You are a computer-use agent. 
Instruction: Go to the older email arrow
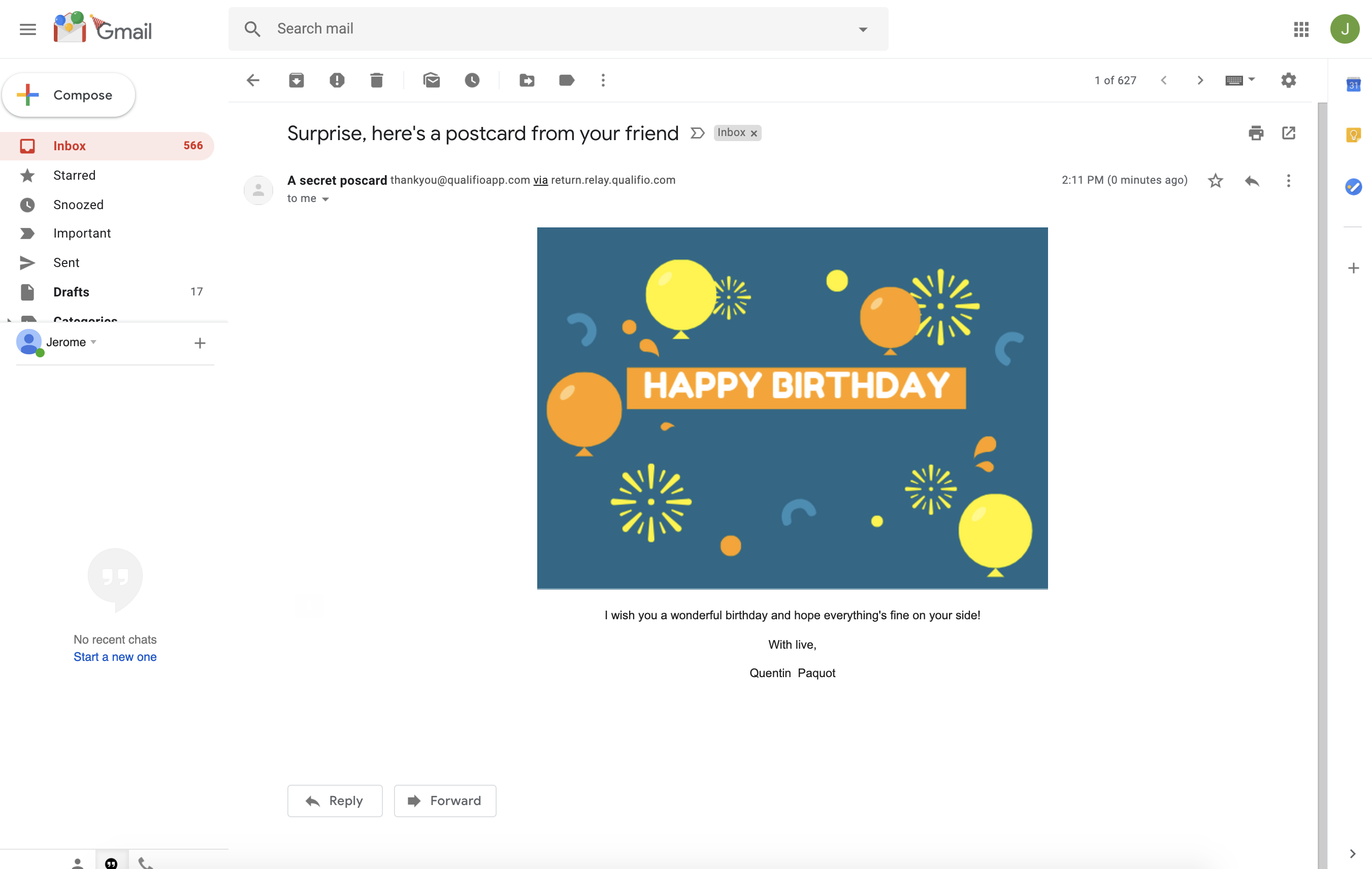[1200, 80]
